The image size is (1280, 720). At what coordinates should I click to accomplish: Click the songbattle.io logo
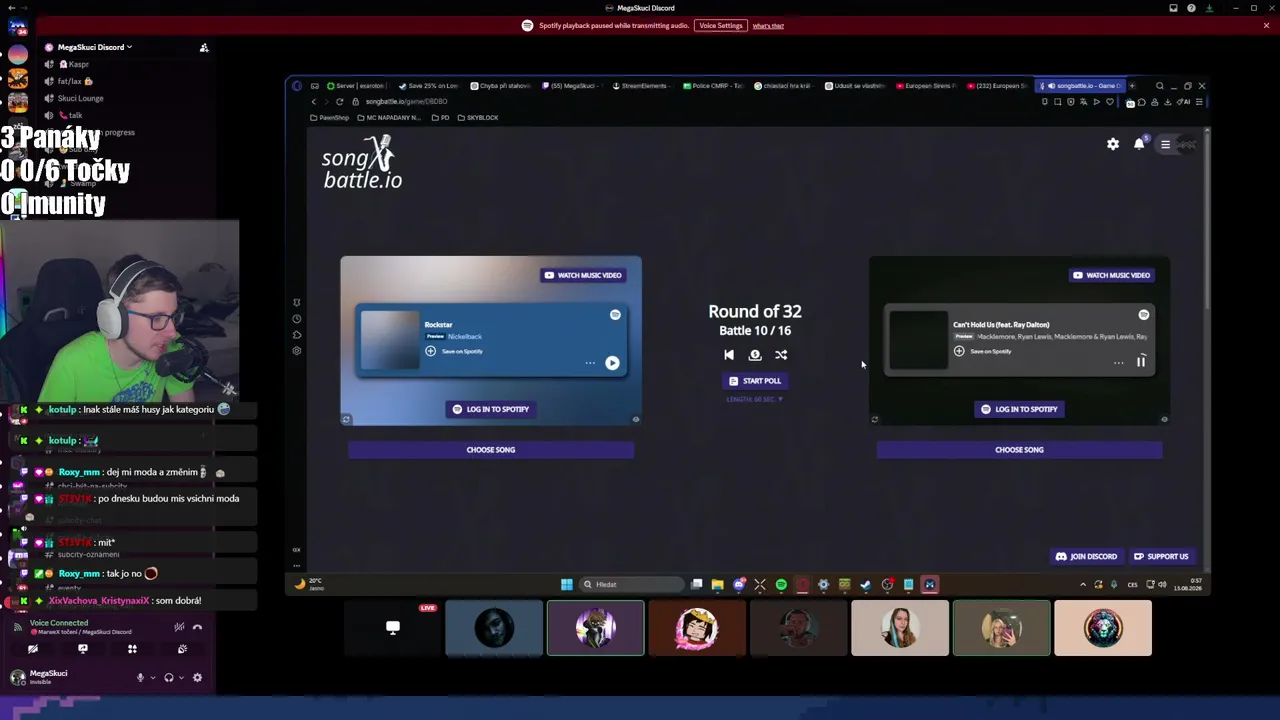[x=362, y=164]
